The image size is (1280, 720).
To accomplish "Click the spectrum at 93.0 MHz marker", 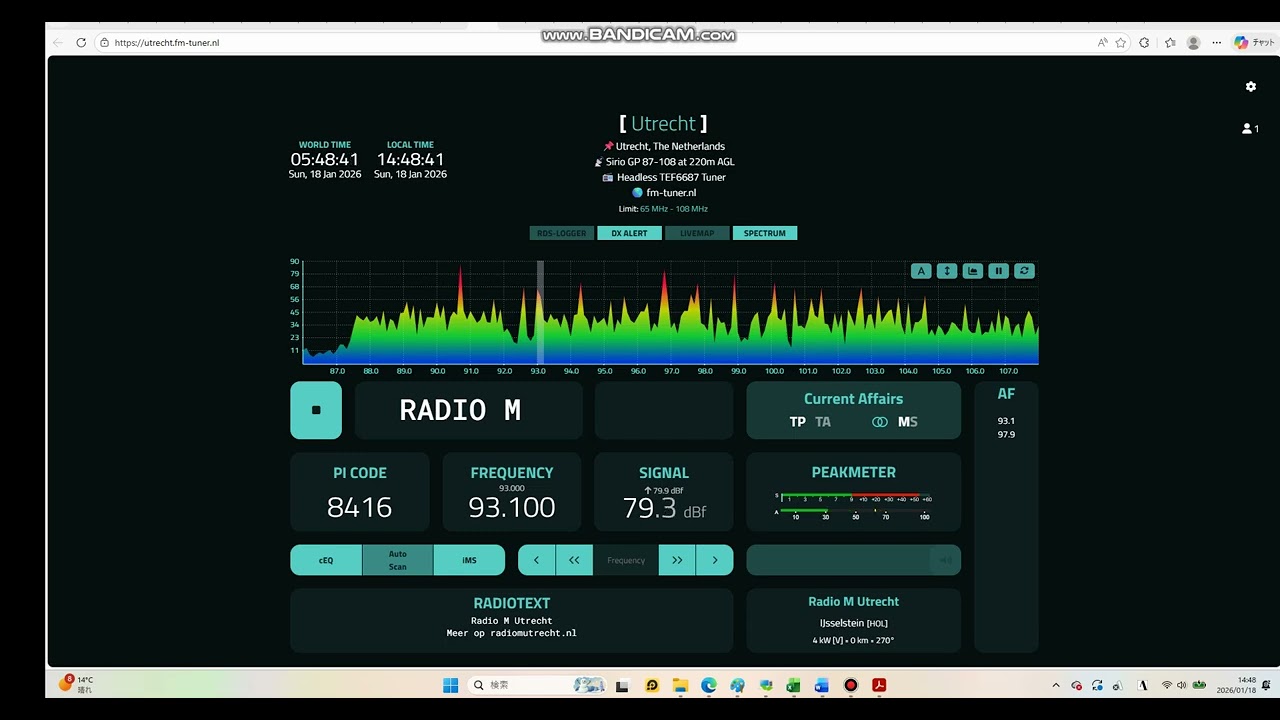I will 538,371.
